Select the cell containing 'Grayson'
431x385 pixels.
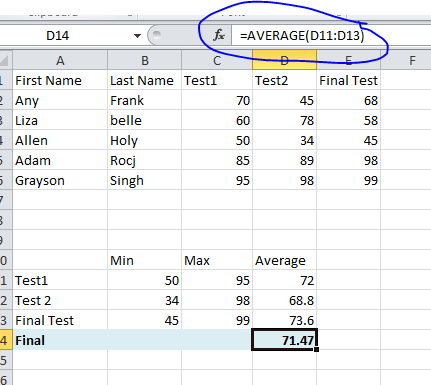tap(60, 180)
